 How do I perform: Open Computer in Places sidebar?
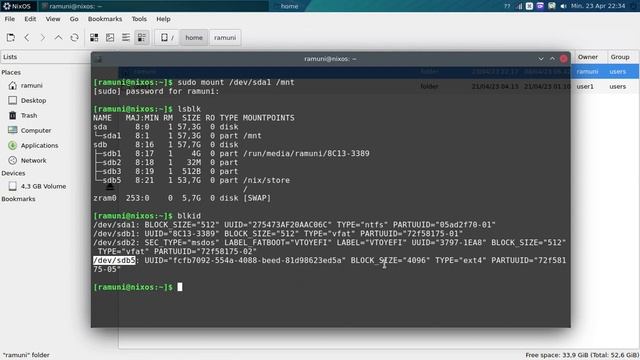click(x=36, y=131)
